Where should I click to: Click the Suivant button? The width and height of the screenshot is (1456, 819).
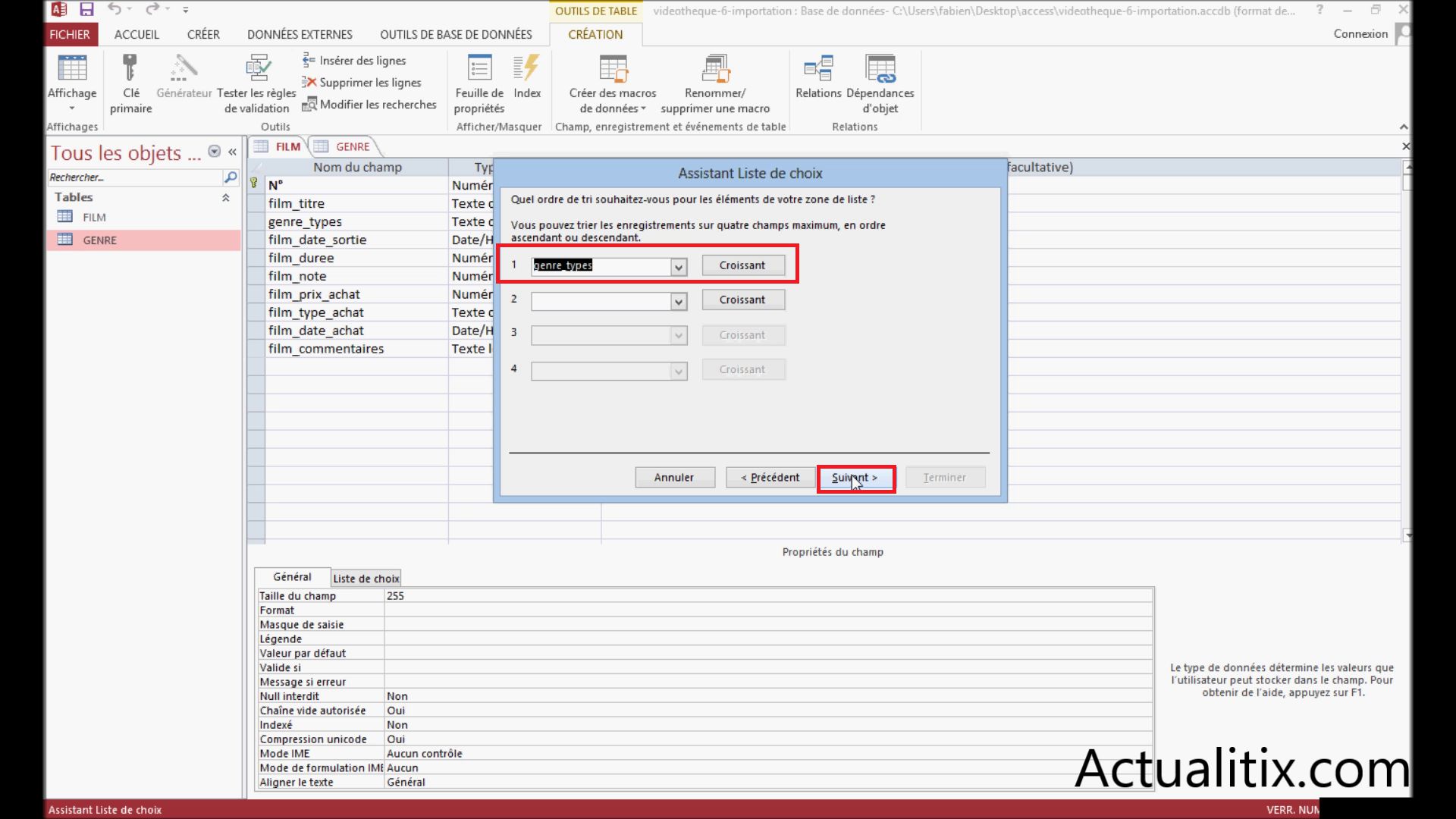pos(855,479)
